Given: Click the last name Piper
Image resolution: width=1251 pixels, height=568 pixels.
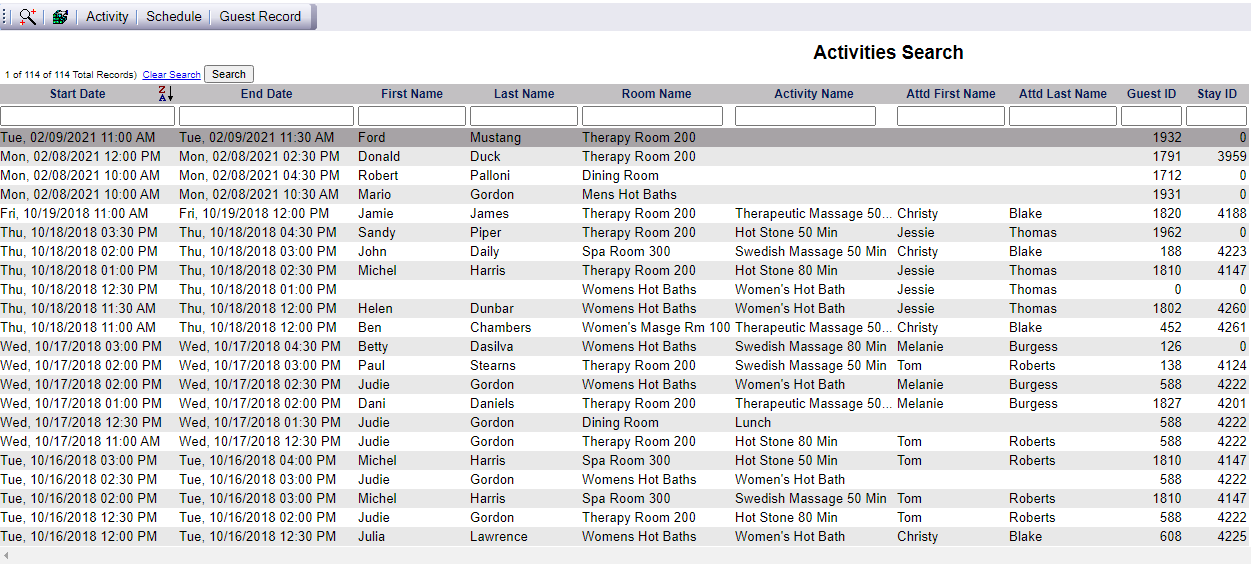Looking at the screenshot, I should click(x=485, y=232).
